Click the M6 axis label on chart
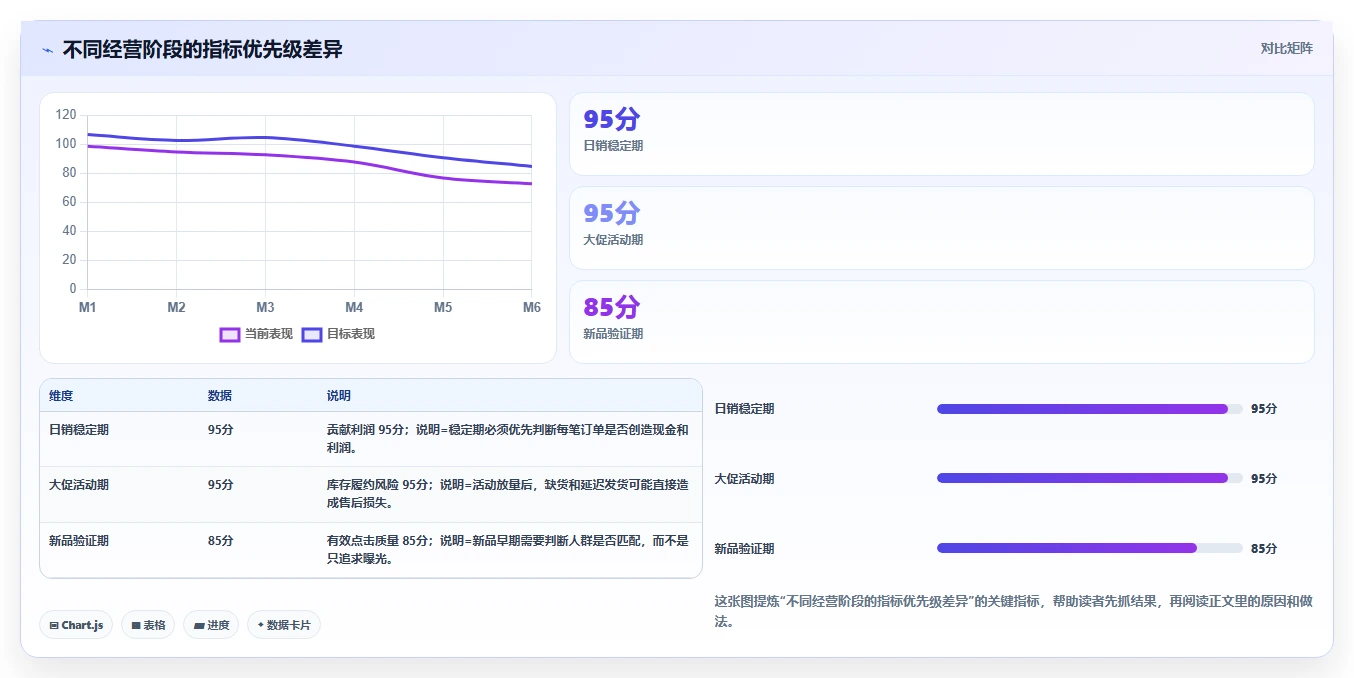This screenshot has width=1354, height=678. (531, 307)
